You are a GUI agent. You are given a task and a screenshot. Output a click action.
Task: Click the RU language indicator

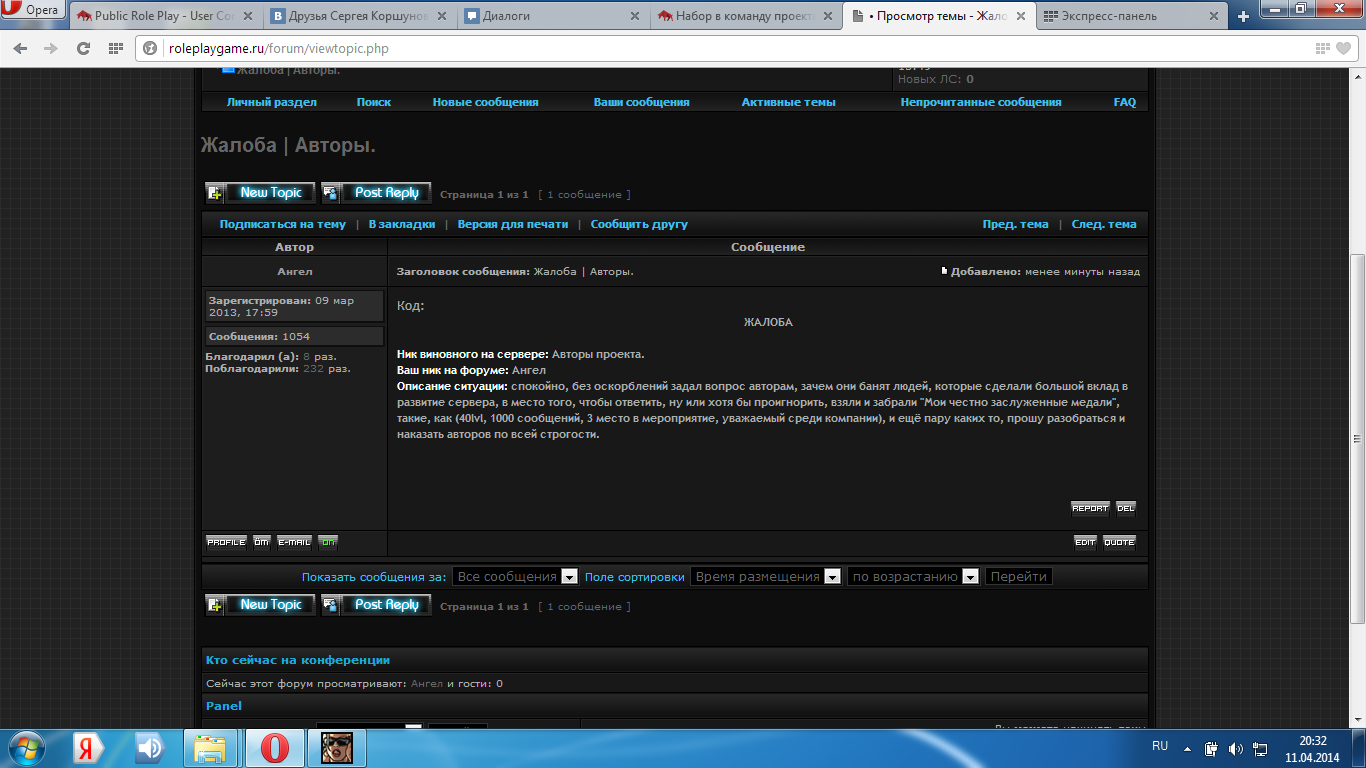point(1160,746)
